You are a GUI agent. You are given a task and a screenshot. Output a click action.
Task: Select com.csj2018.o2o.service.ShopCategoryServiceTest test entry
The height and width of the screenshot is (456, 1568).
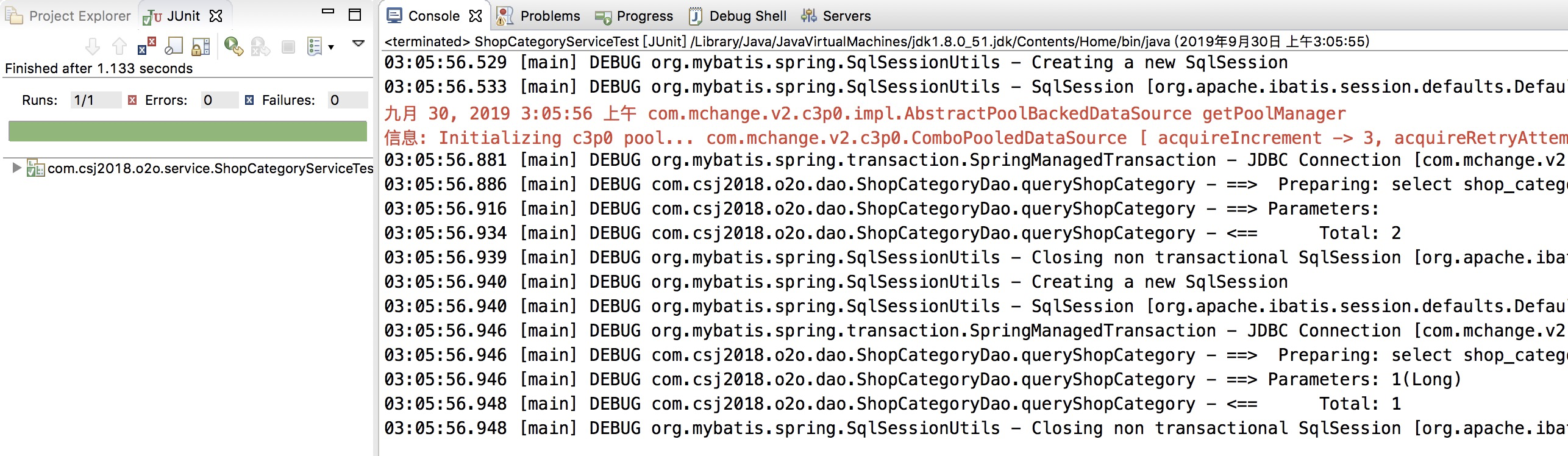210,168
